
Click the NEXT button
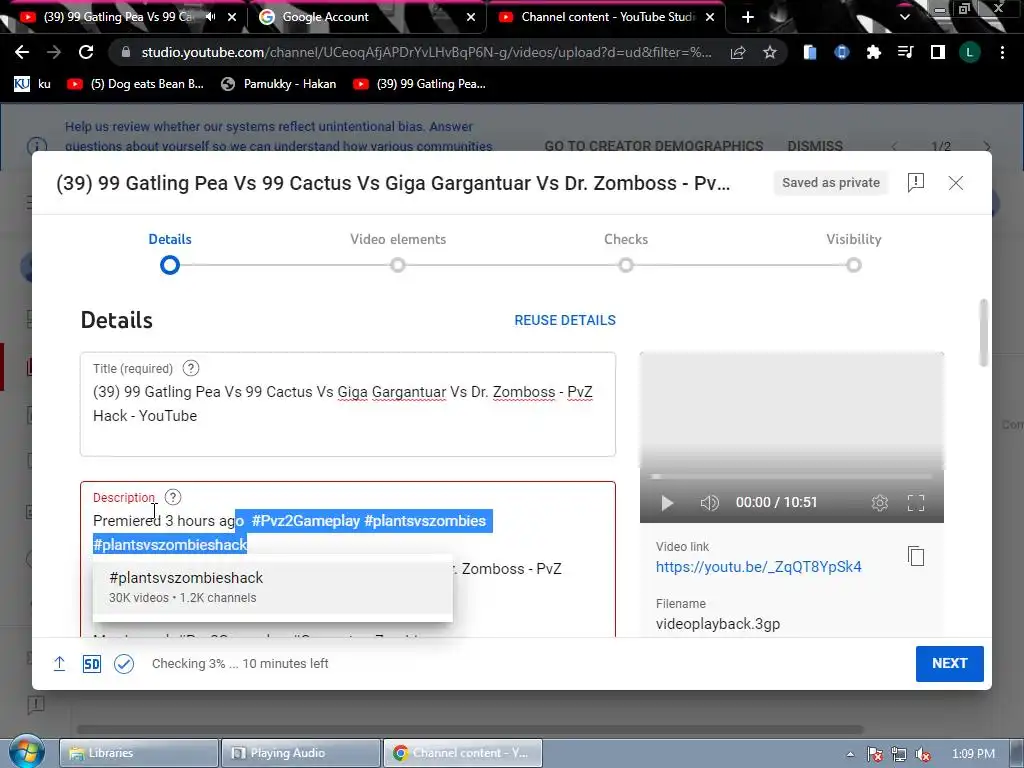[x=950, y=664]
